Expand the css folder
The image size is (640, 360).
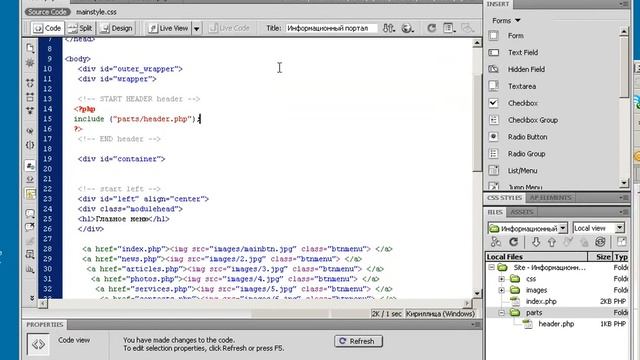502,279
